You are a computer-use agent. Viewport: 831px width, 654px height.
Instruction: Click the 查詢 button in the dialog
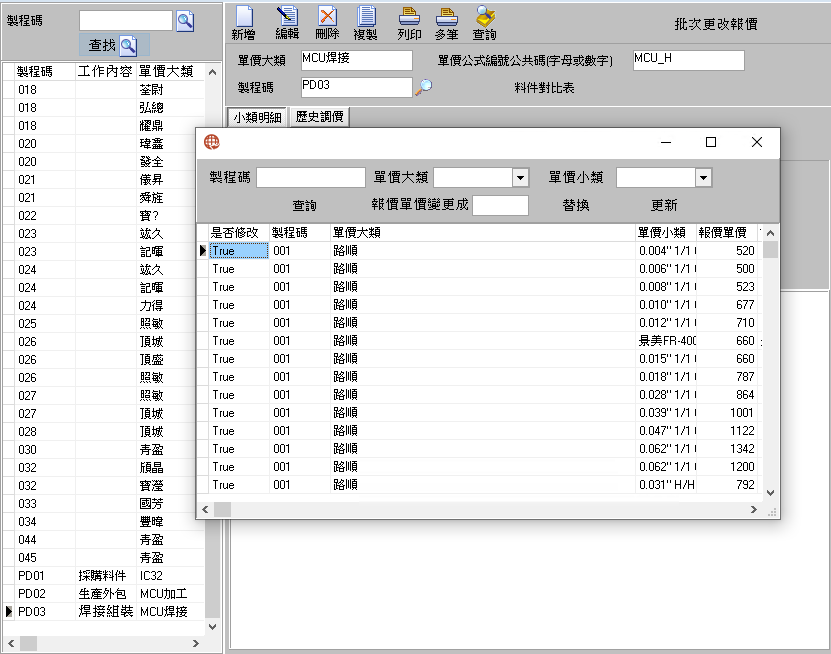[x=305, y=205]
